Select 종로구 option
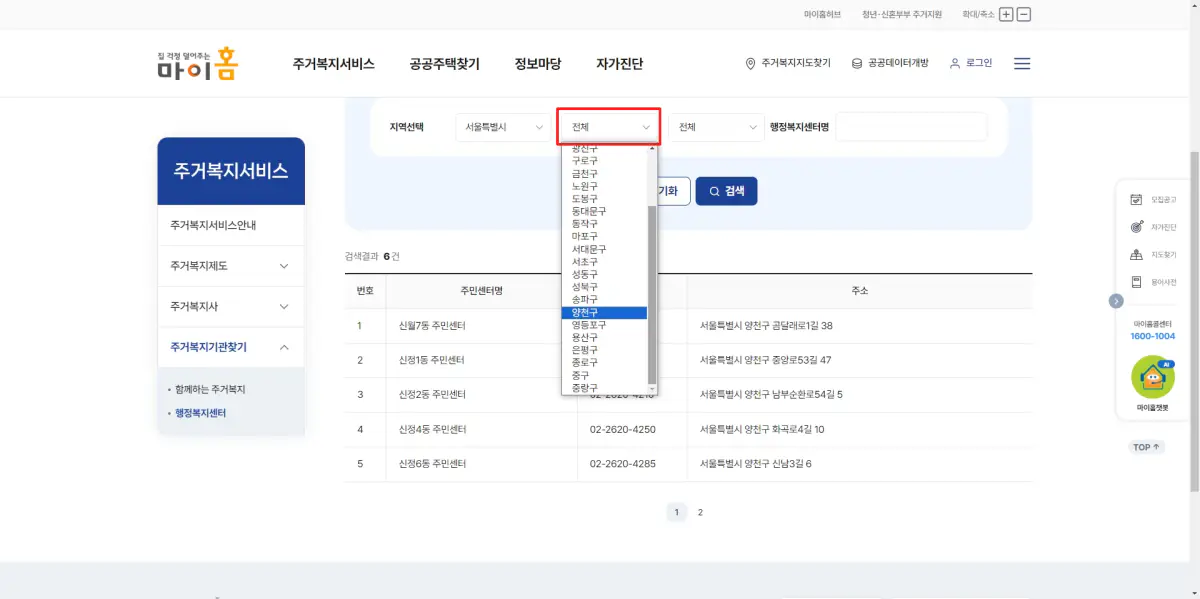 (605, 362)
